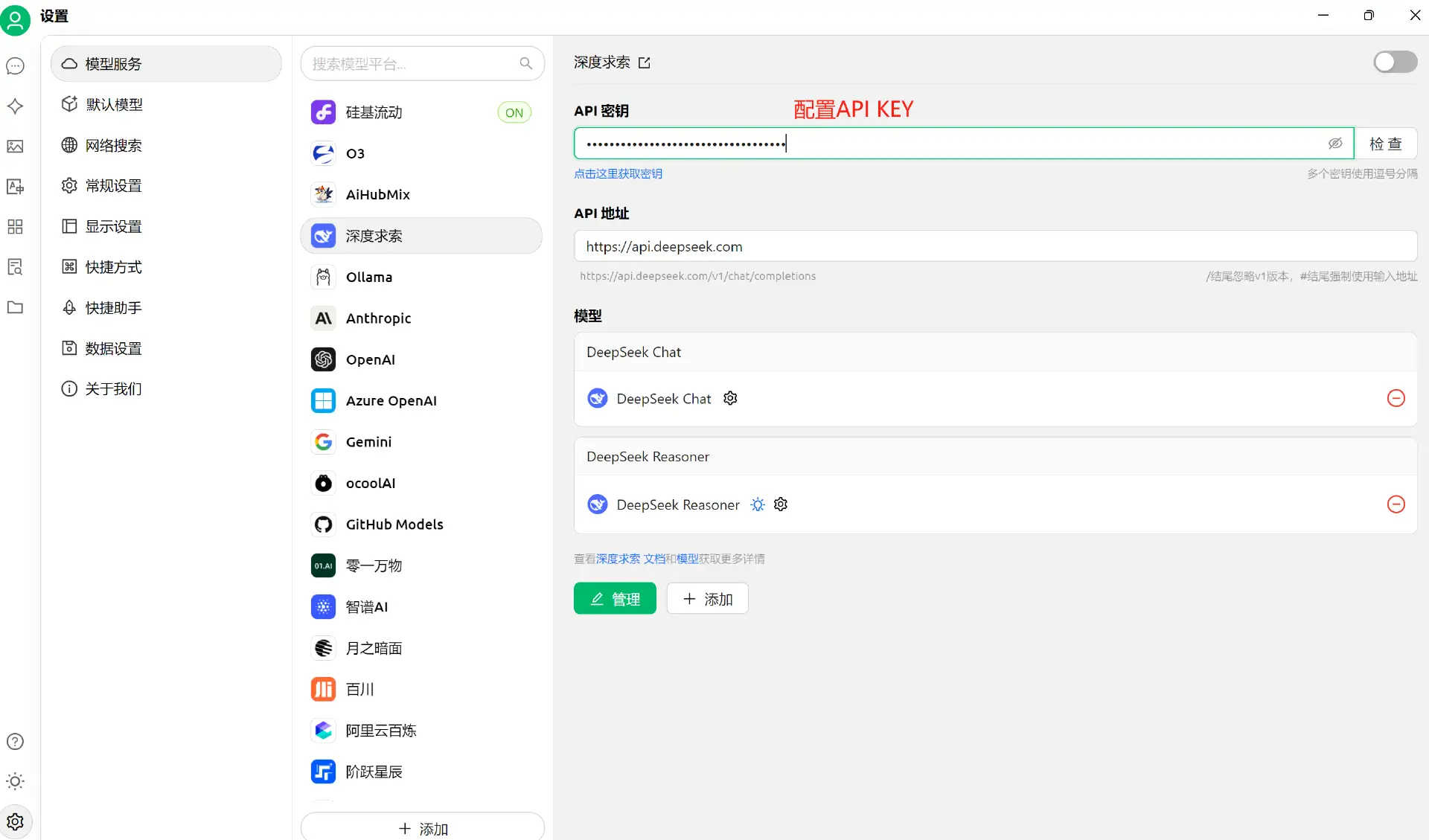Open 快捷助手 settings menu

pos(166,308)
